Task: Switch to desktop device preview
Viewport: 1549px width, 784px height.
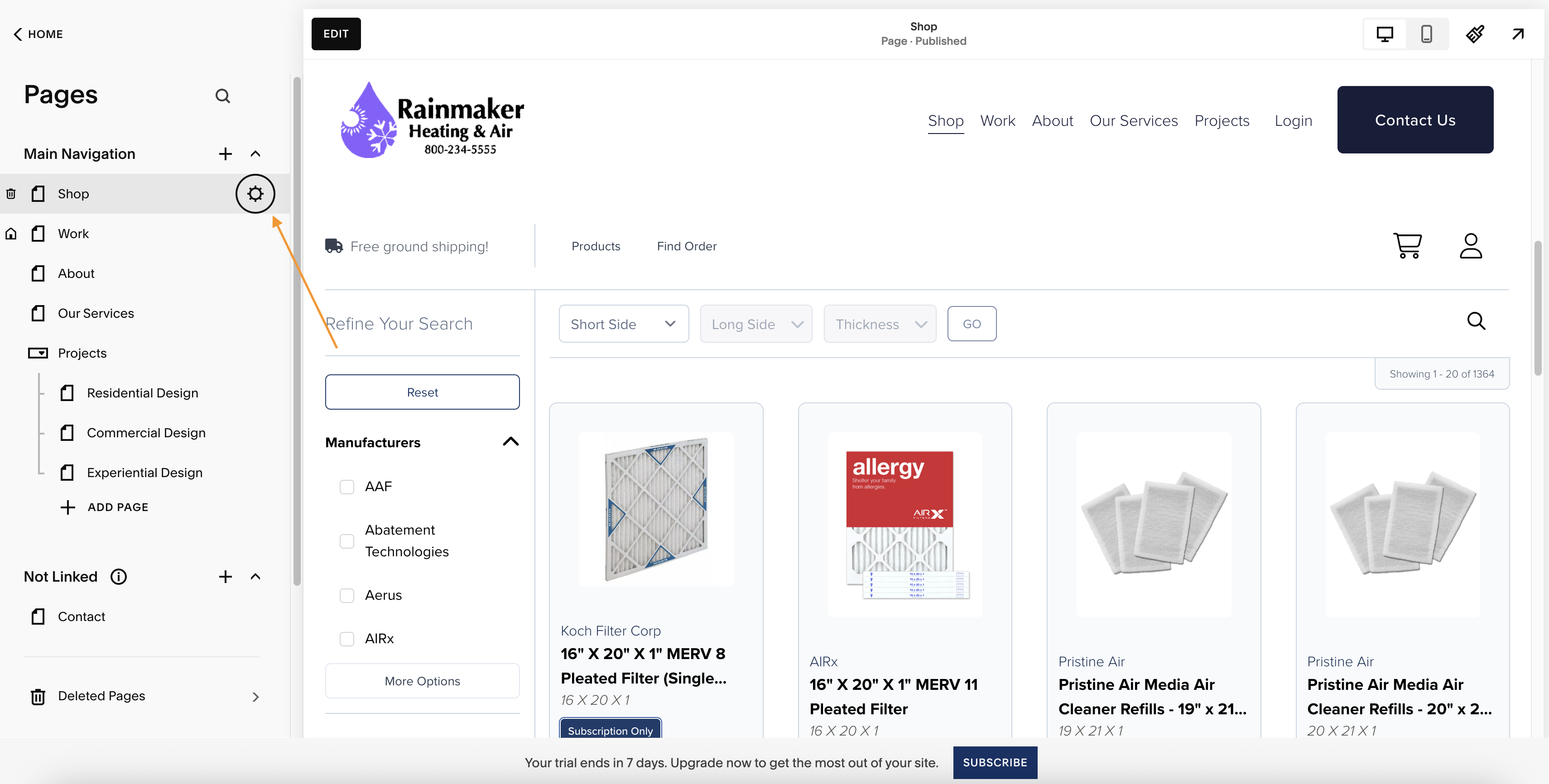Action: point(1384,33)
